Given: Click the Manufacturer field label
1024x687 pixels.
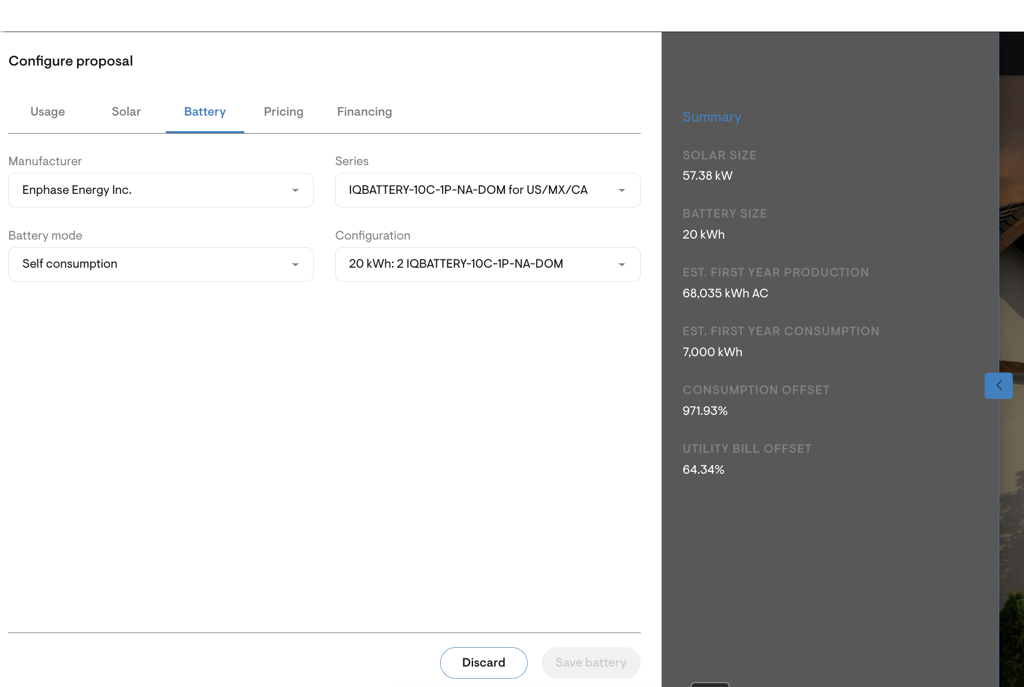Looking at the screenshot, I should [45, 161].
